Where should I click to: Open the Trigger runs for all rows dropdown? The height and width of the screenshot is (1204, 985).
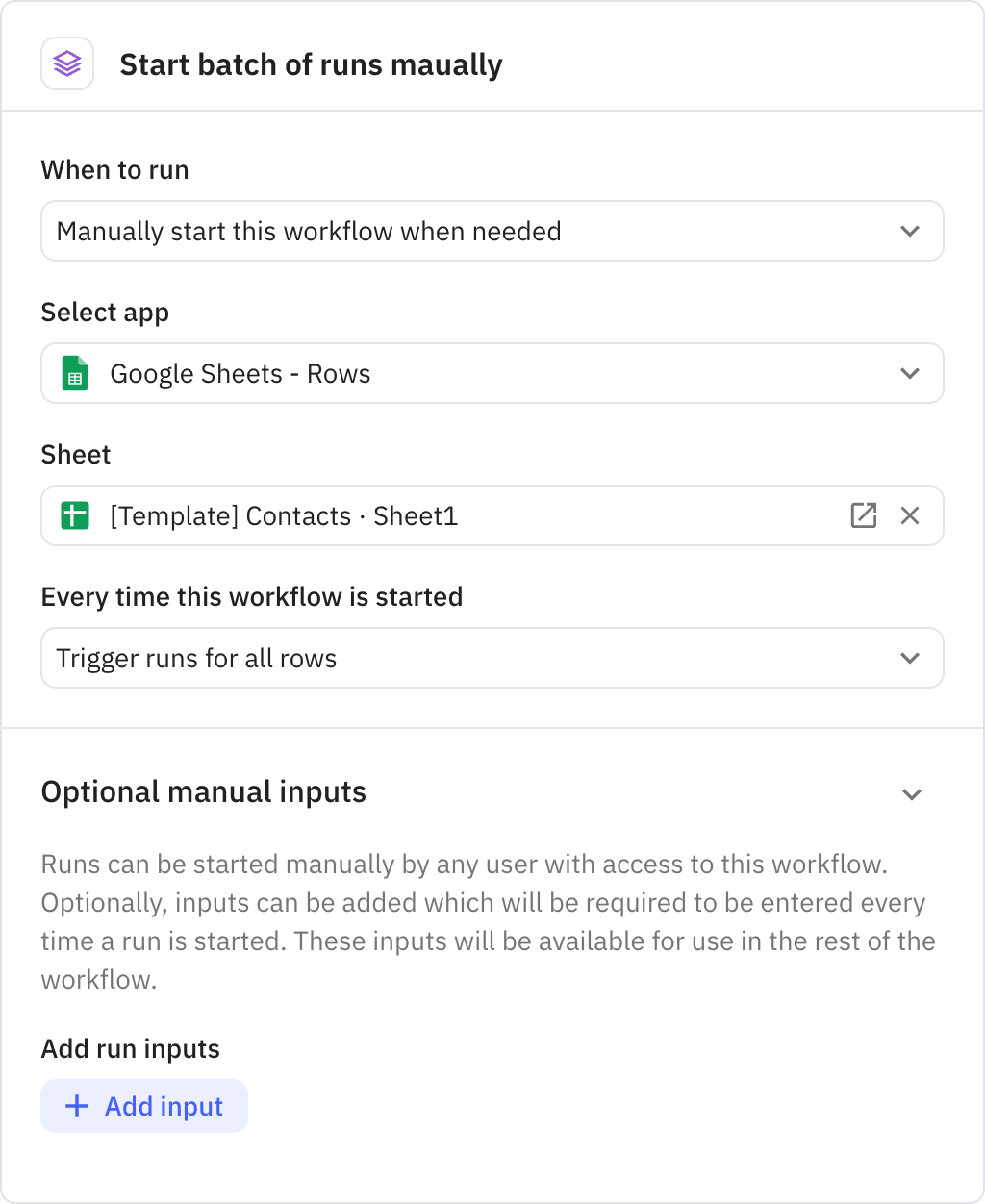pyautogui.click(x=492, y=658)
